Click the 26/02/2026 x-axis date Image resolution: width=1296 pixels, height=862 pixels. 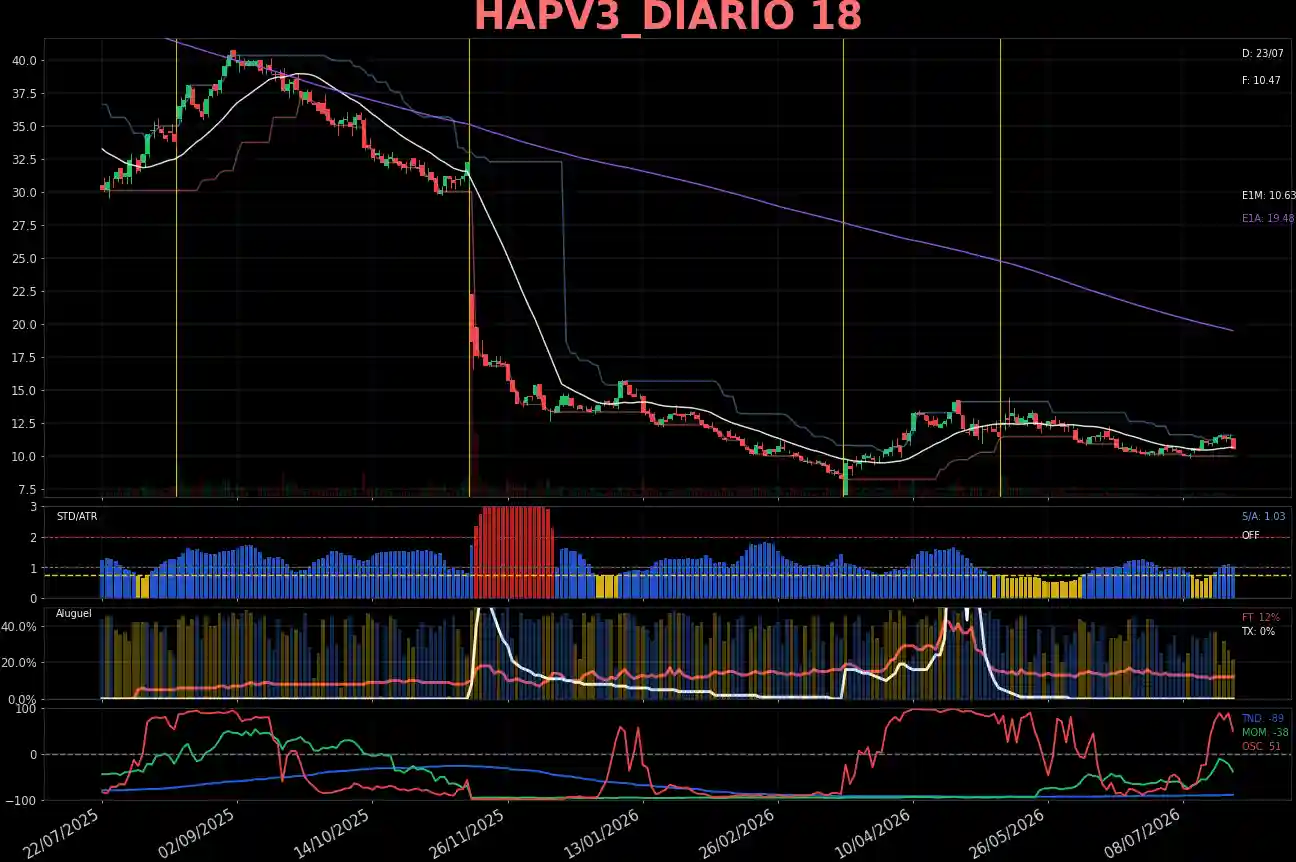point(739,832)
